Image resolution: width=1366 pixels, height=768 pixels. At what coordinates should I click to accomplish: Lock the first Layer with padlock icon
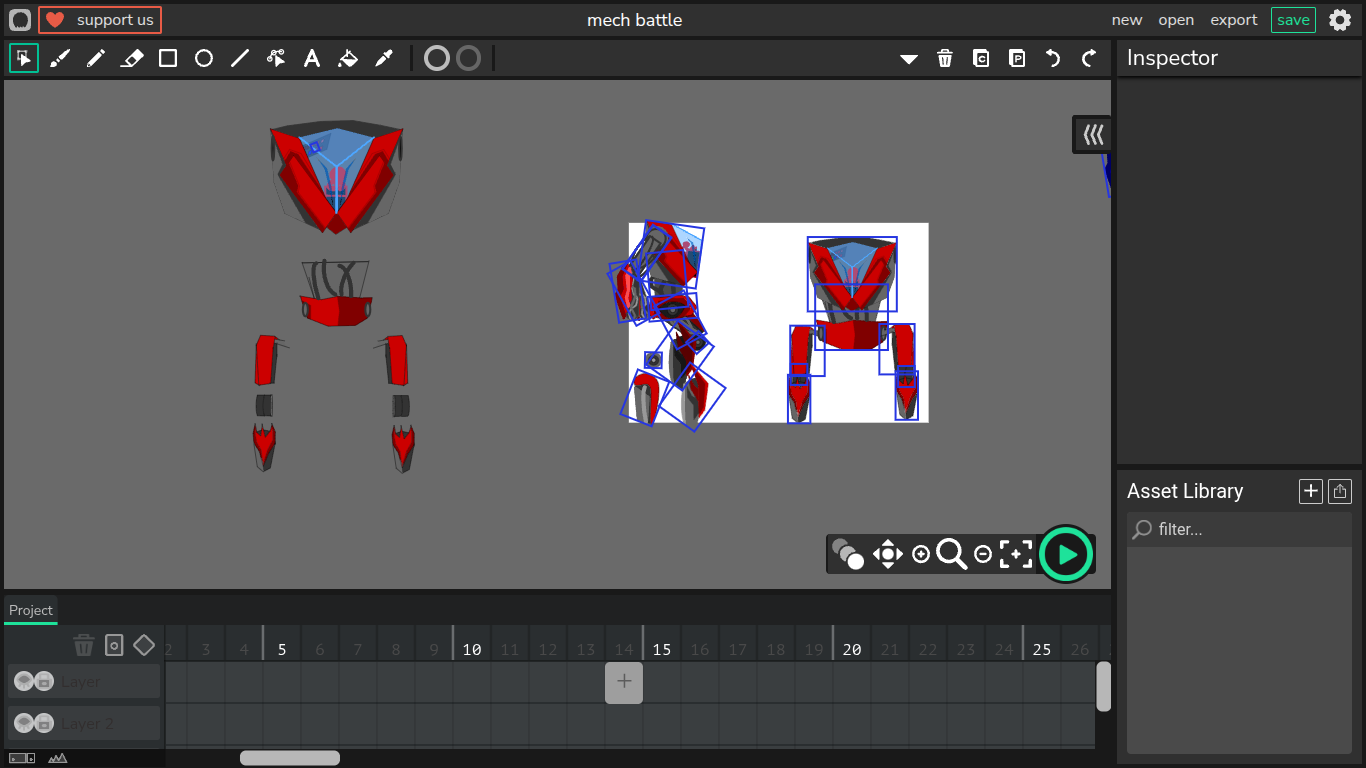pyautogui.click(x=44, y=682)
